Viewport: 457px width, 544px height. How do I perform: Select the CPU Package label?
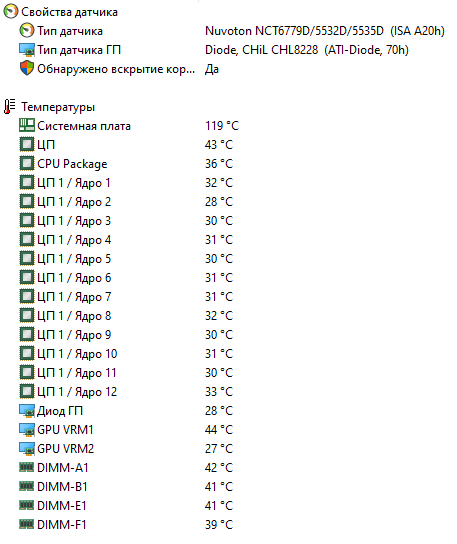[x=72, y=164]
